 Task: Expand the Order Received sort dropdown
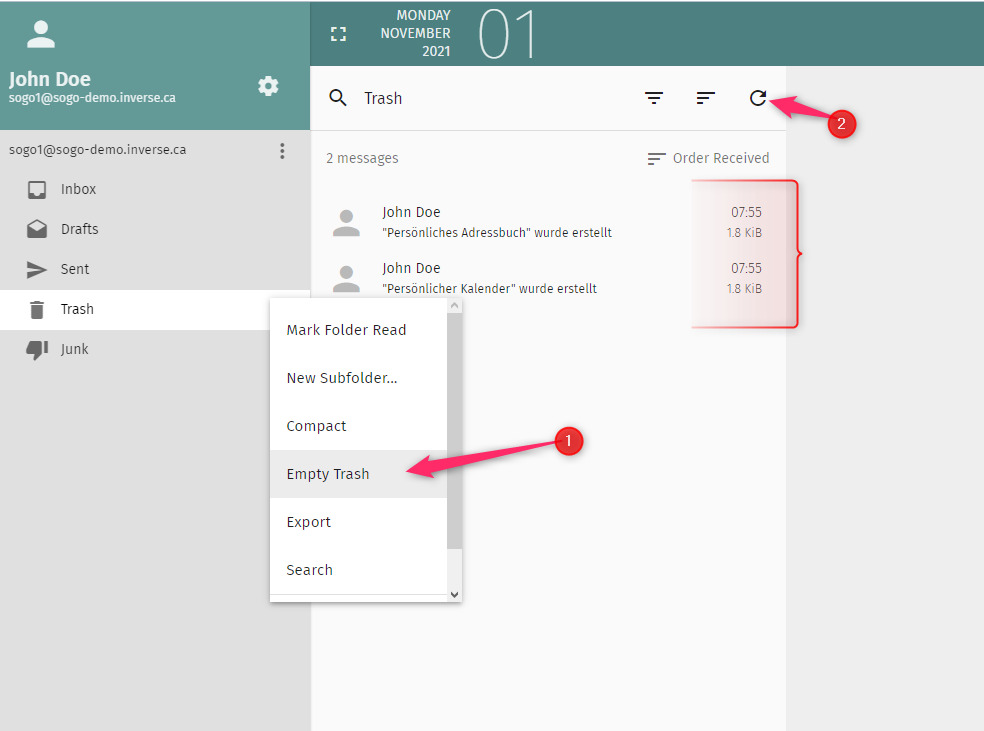click(708, 158)
